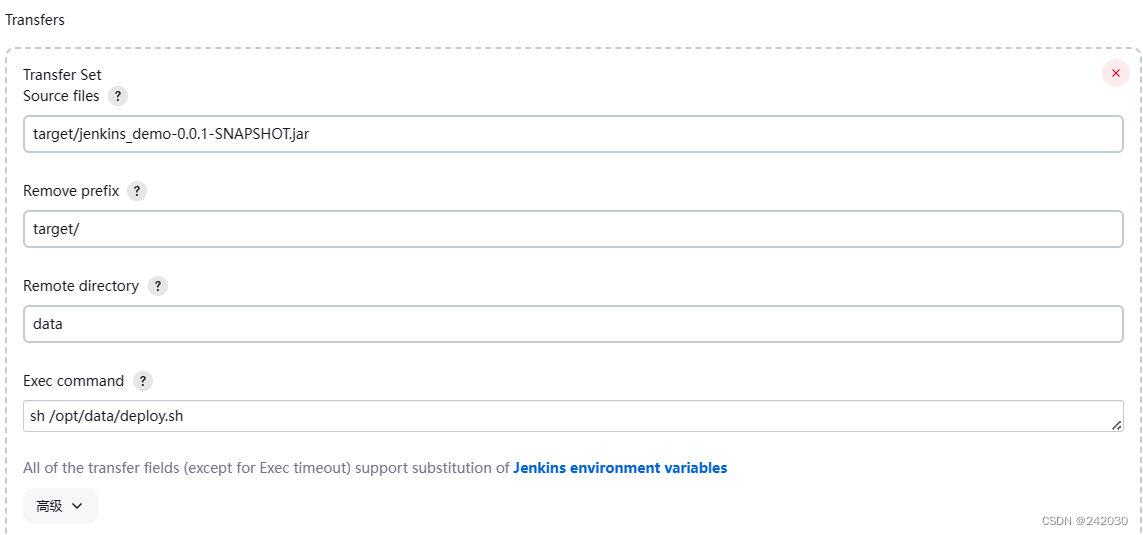Screen dimensions: 1143x535
Task: Show help for Remove prefix
Action: coord(137,191)
